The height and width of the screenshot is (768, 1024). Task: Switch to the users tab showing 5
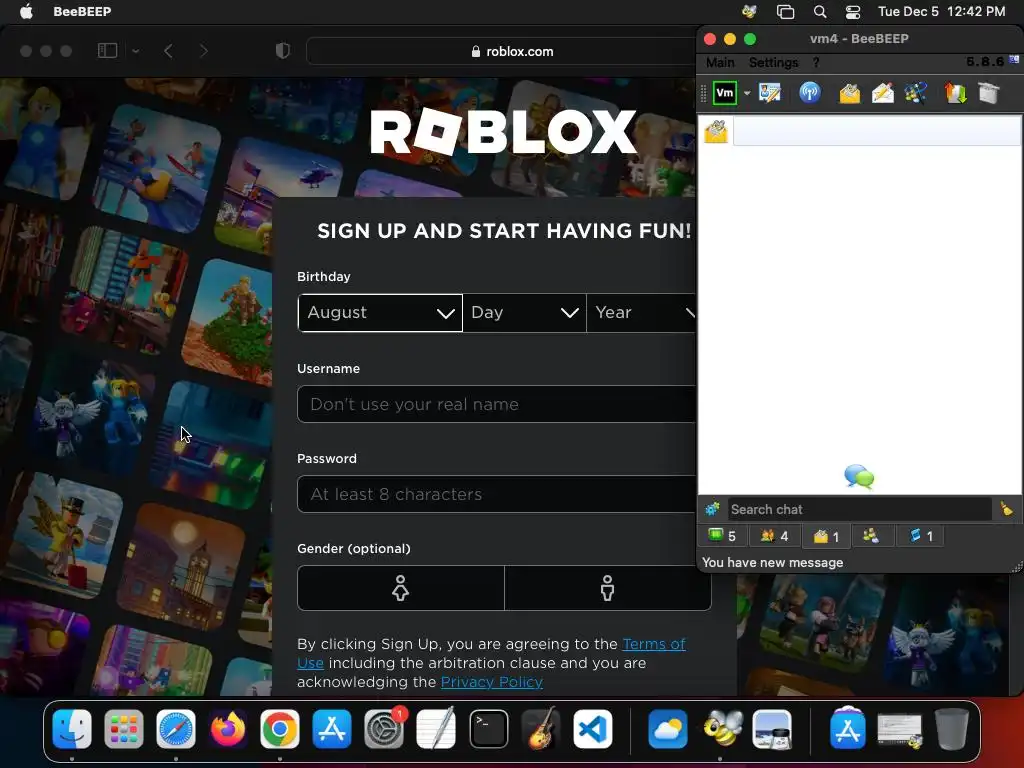point(722,536)
